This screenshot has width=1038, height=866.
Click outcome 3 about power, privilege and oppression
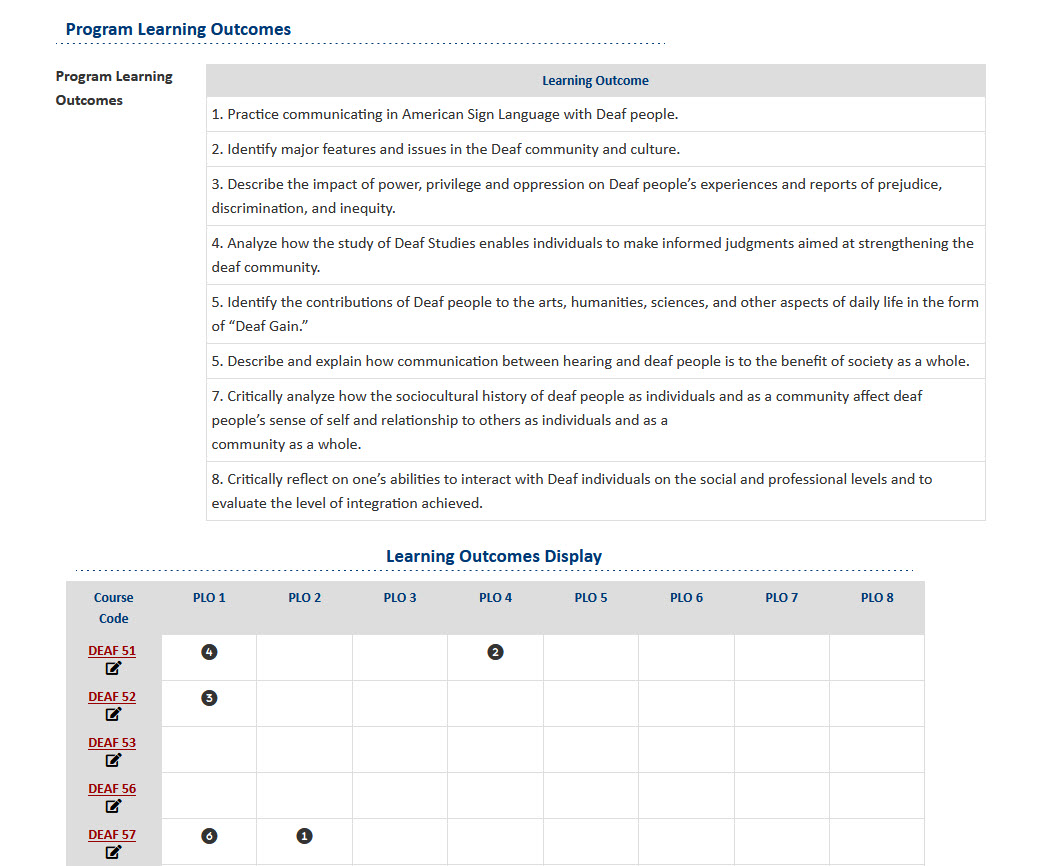[595, 196]
